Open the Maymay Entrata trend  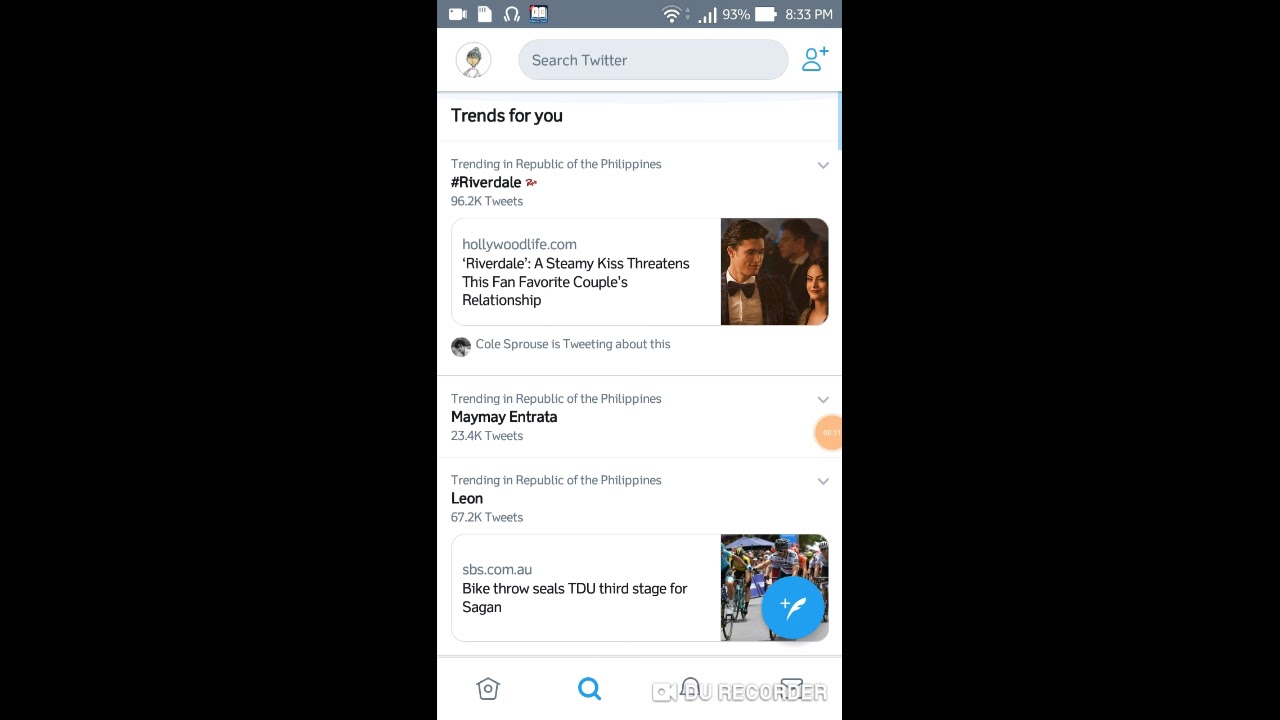tap(504, 417)
